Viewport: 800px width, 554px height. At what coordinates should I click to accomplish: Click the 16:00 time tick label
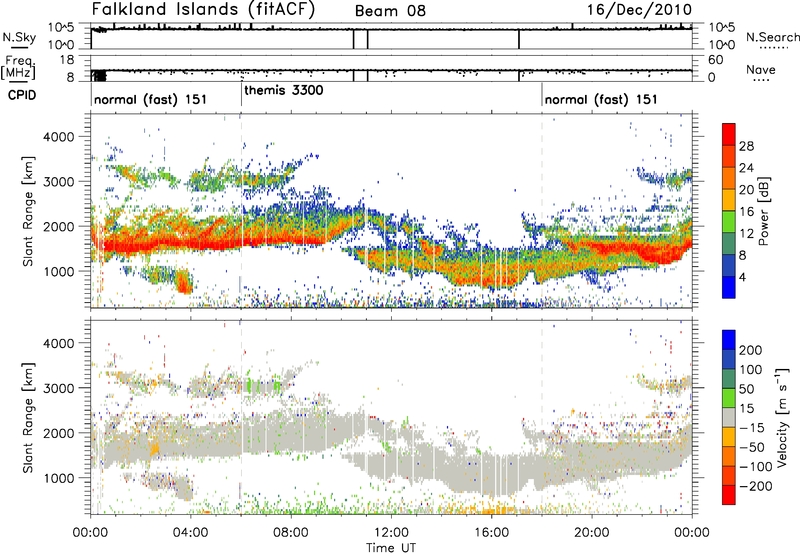pos(491,533)
